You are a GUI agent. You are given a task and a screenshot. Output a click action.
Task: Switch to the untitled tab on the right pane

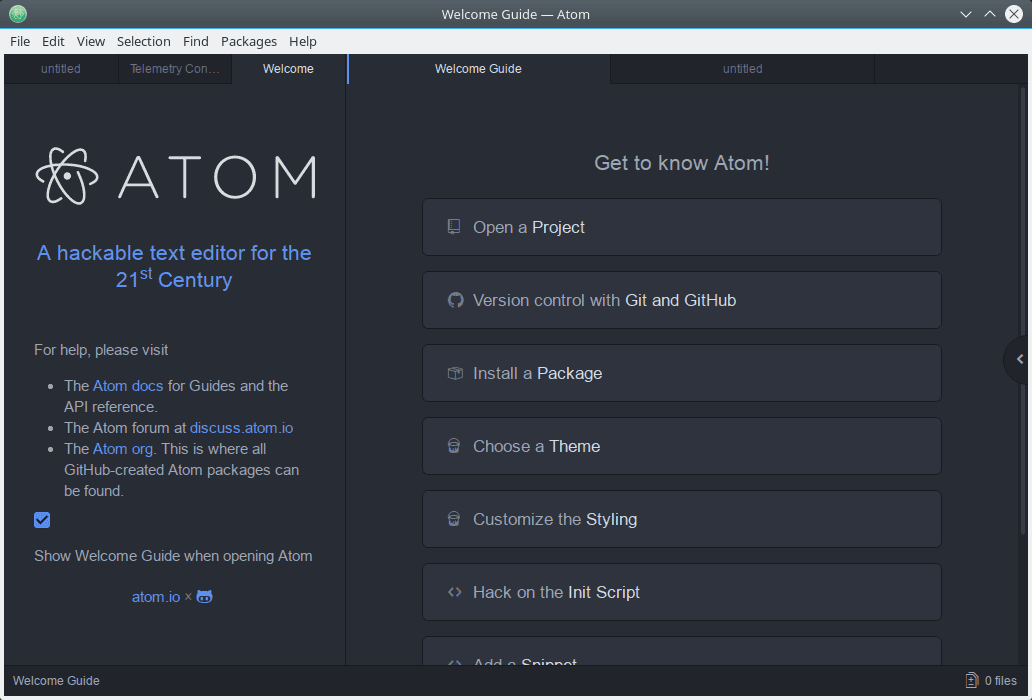pyautogui.click(x=742, y=69)
